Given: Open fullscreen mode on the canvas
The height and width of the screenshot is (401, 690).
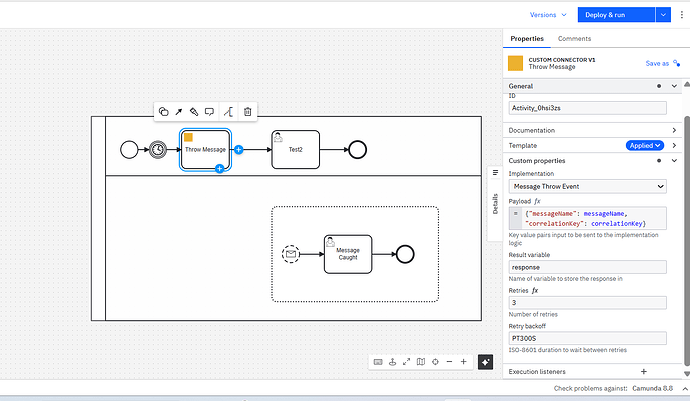Looking at the screenshot, I should coord(407,362).
